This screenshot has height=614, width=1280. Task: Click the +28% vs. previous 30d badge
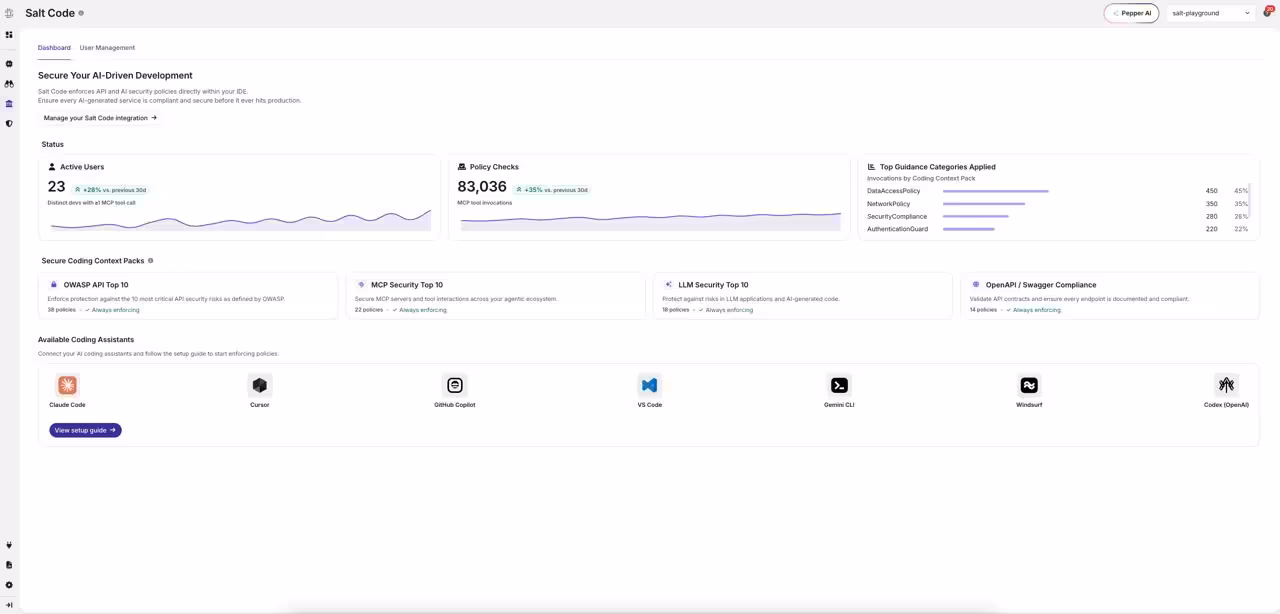[x=110, y=190]
